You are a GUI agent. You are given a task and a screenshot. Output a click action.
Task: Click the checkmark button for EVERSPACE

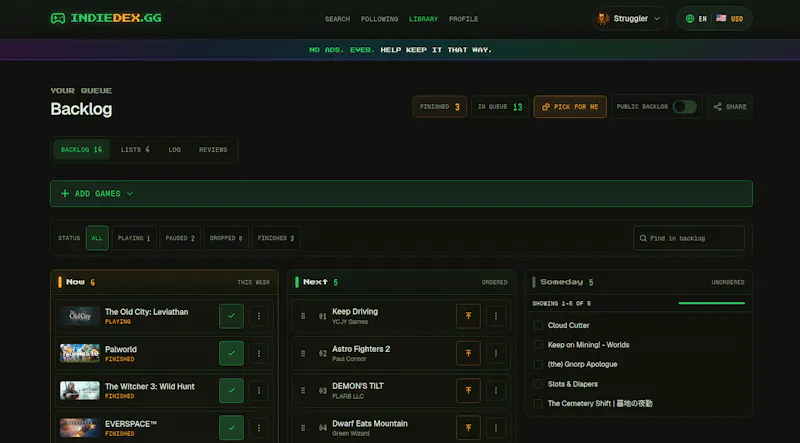pos(232,428)
